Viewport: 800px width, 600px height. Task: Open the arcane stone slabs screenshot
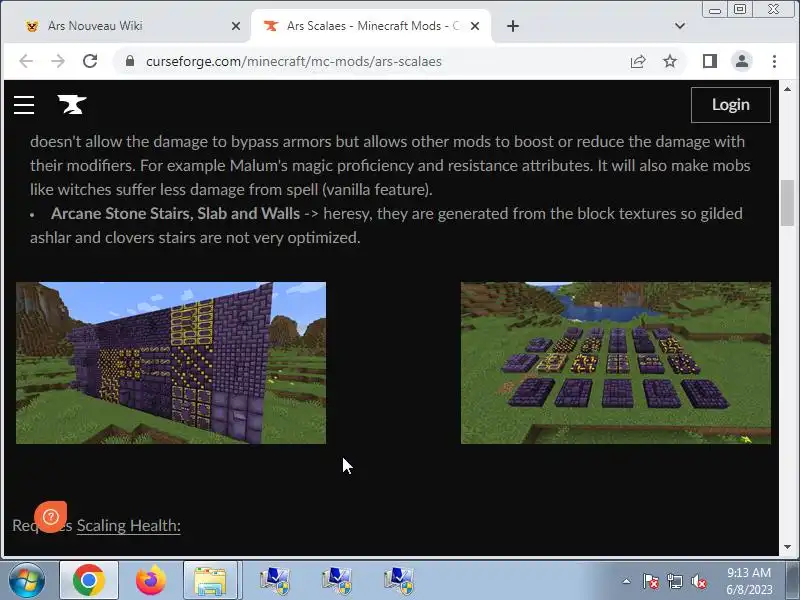[x=616, y=363]
